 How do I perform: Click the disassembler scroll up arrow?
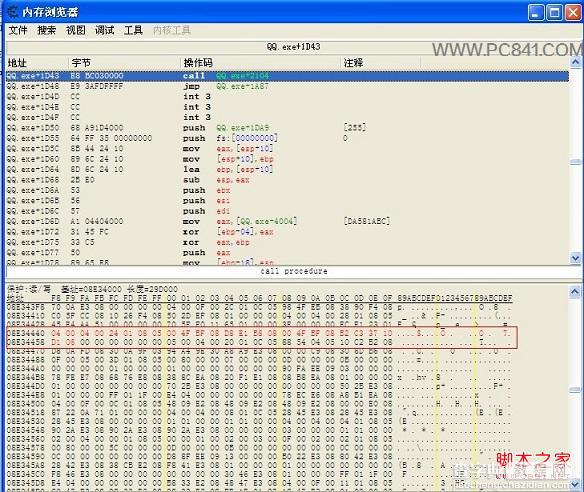(575, 62)
